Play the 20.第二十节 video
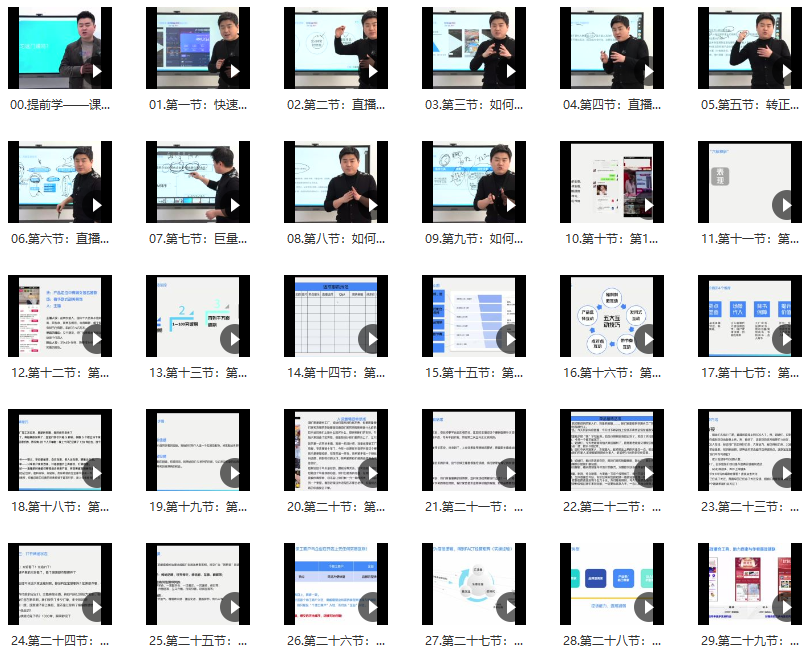The height and width of the screenshot is (650, 808). (x=372, y=473)
